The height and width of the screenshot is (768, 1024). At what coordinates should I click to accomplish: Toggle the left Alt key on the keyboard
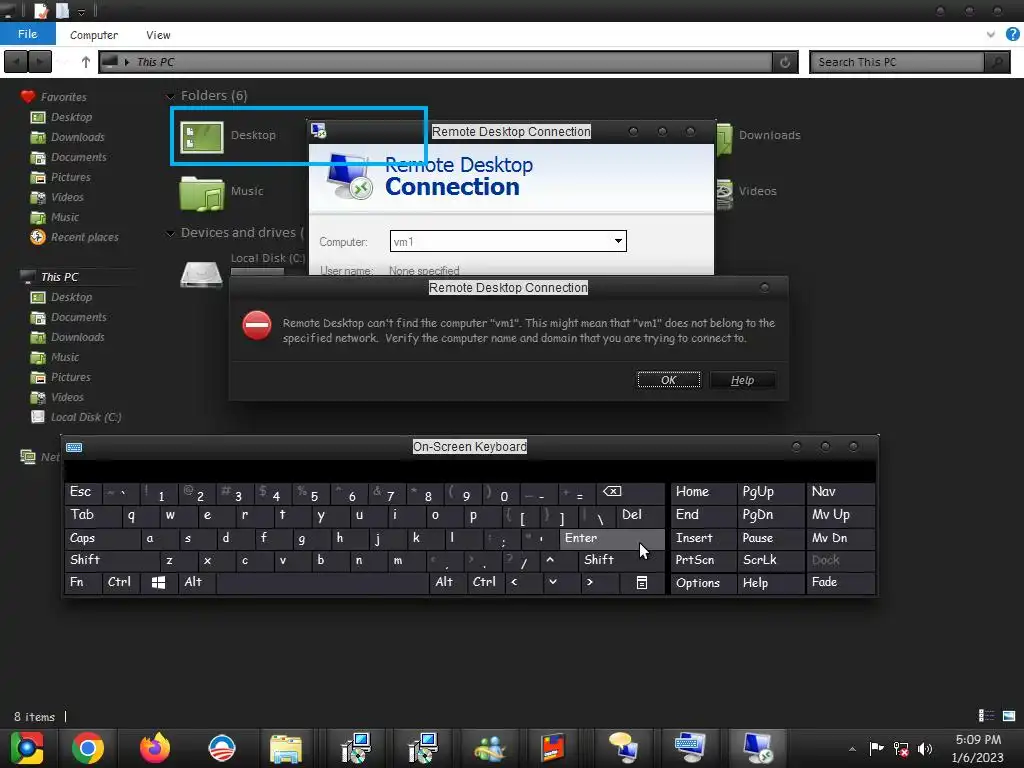(x=196, y=582)
